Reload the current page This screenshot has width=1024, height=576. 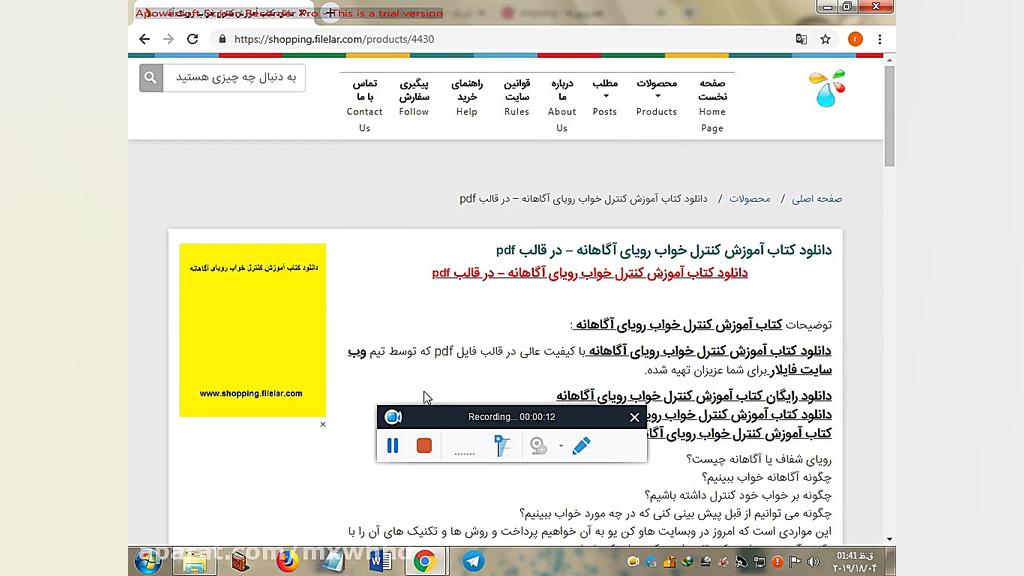click(x=193, y=38)
